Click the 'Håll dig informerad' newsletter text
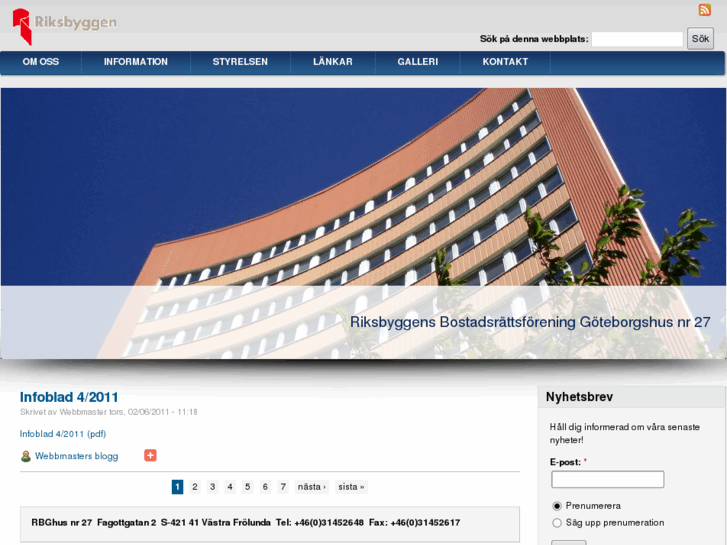The image size is (727, 545). click(625, 434)
